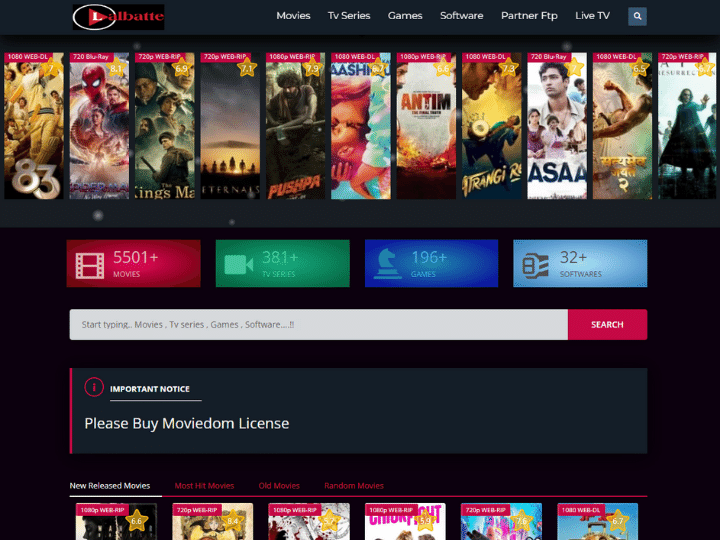
Task: Open the Movies menu
Action: click(293, 16)
